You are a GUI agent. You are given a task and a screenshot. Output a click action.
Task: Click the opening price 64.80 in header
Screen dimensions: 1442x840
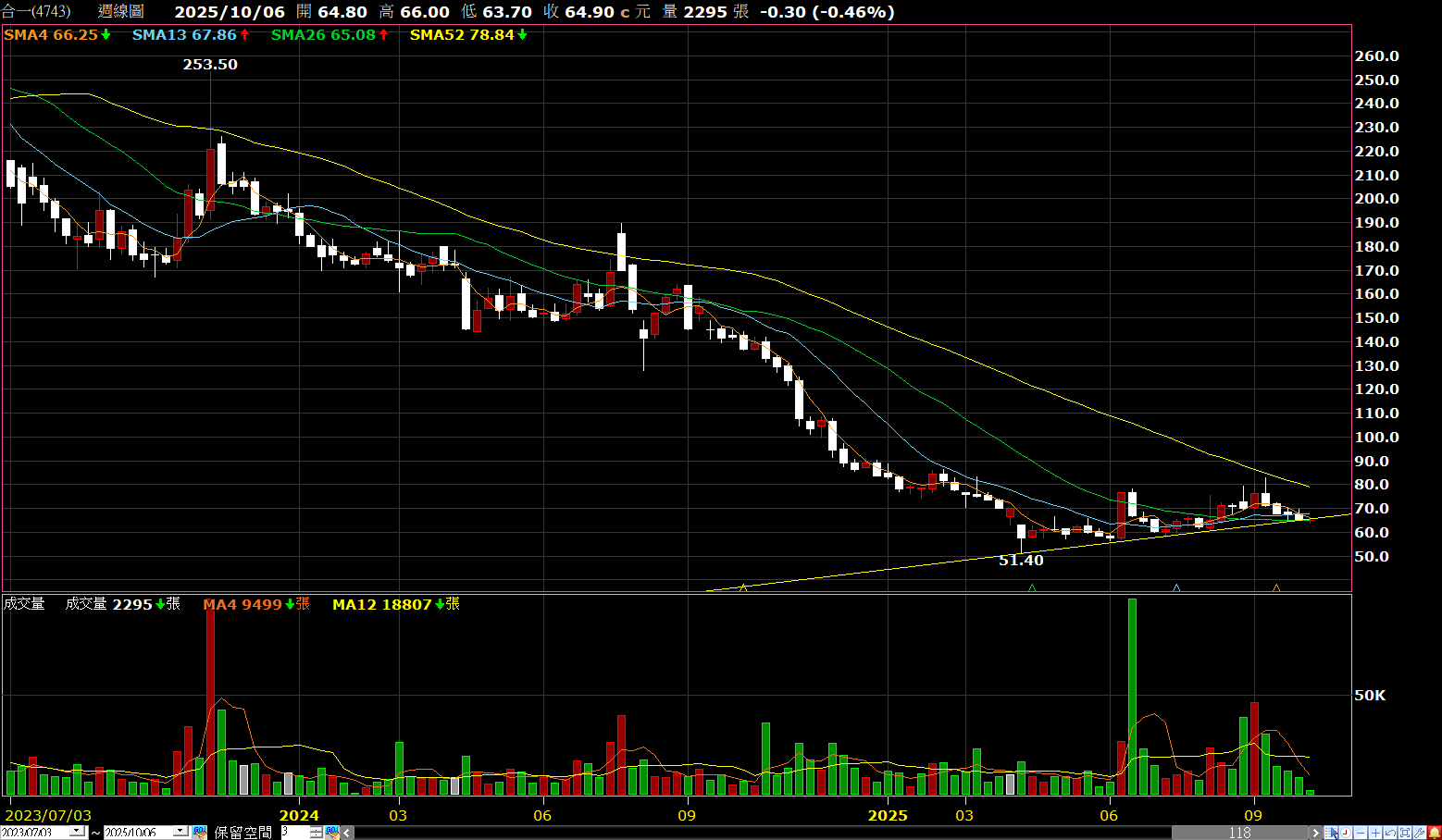pos(342,12)
